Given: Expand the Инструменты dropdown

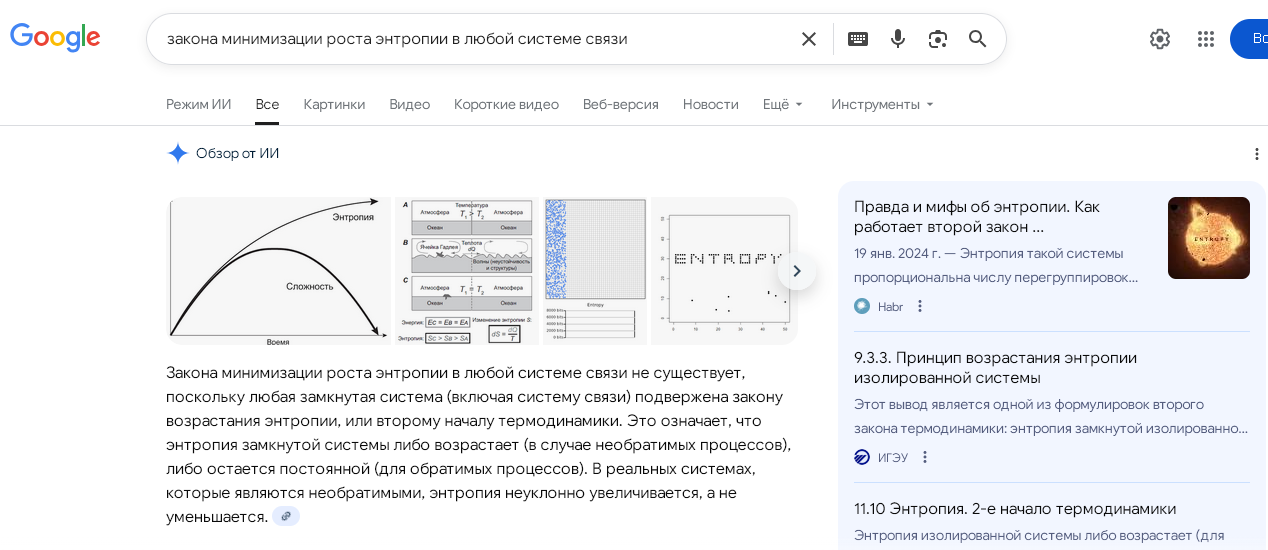Looking at the screenshot, I should [x=883, y=104].
